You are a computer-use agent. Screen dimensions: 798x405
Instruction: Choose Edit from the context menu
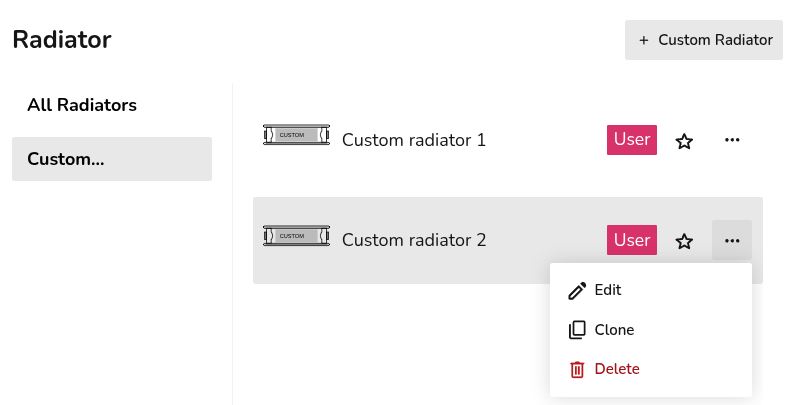(608, 290)
